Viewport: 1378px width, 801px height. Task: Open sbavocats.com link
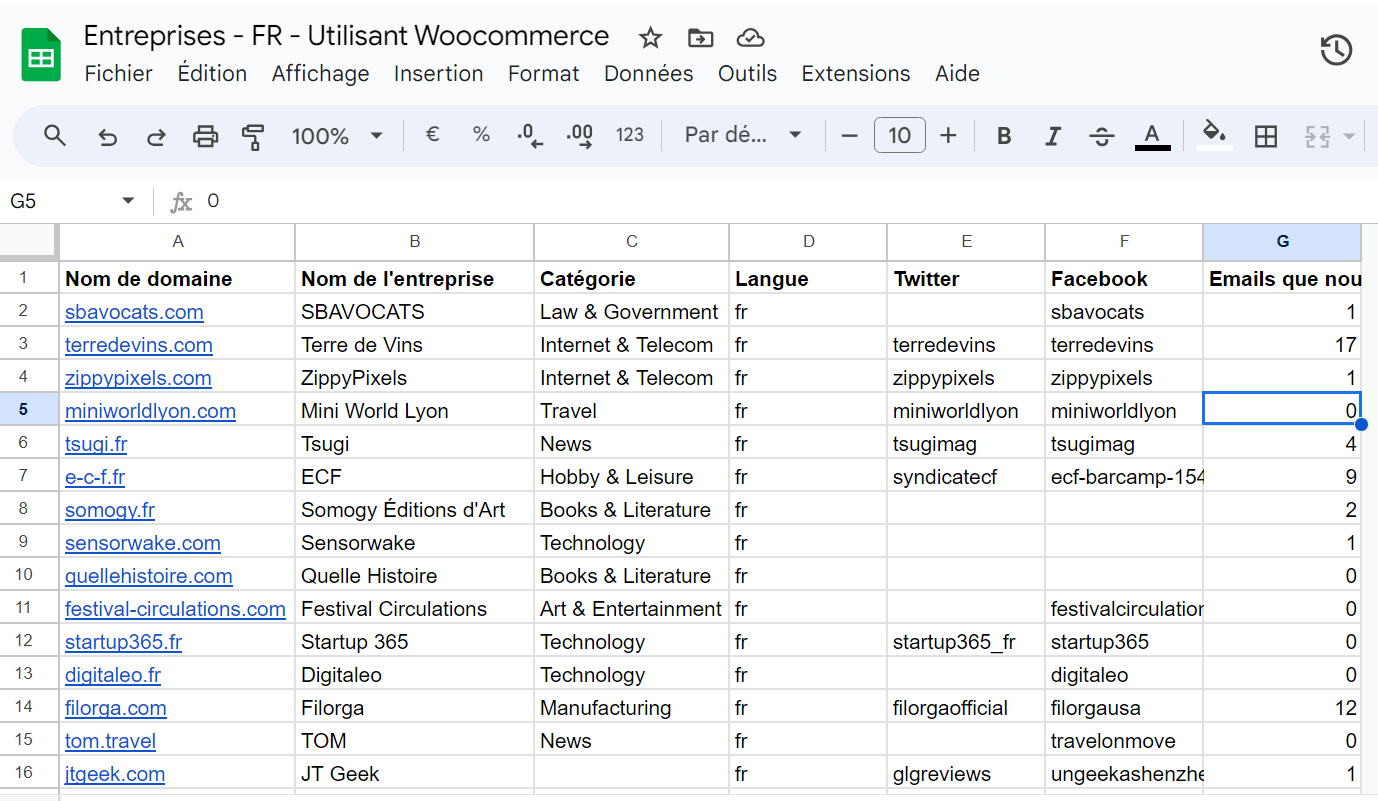(x=134, y=312)
